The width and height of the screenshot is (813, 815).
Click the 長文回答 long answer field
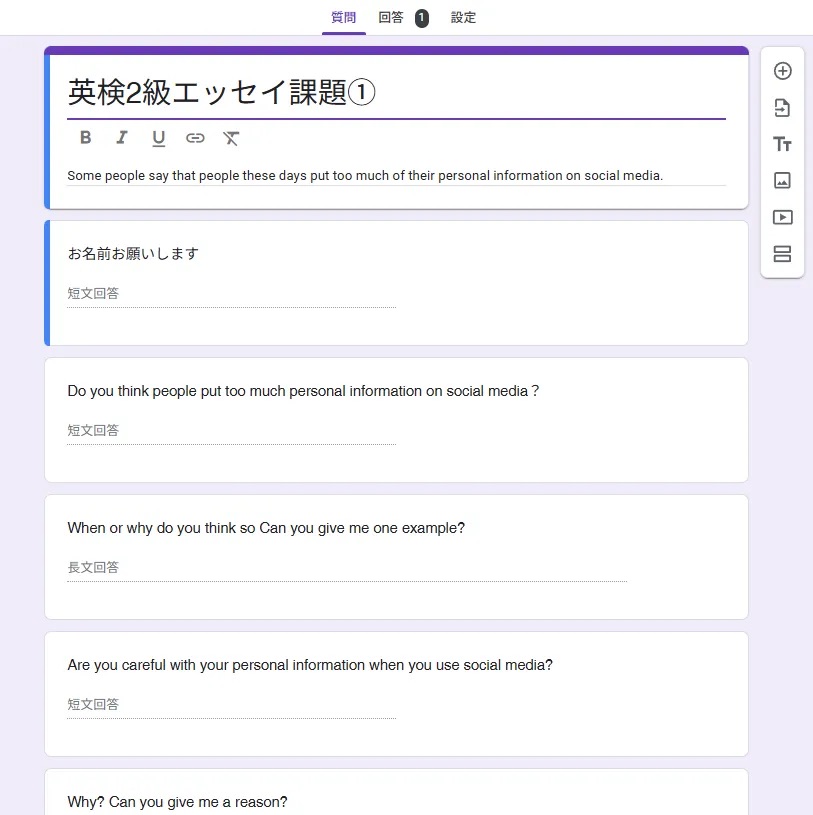[x=347, y=568]
